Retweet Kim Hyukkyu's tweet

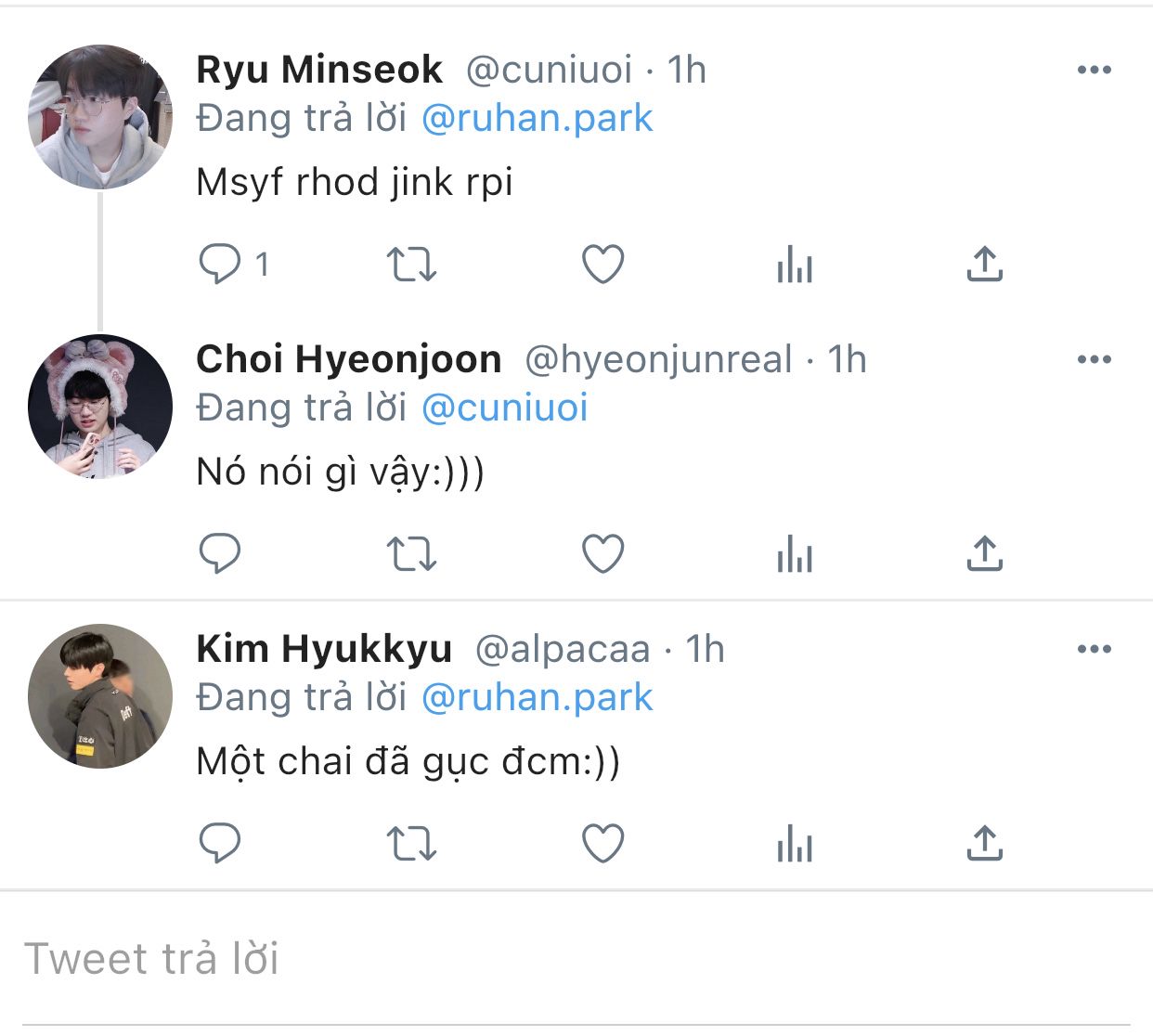tap(411, 843)
